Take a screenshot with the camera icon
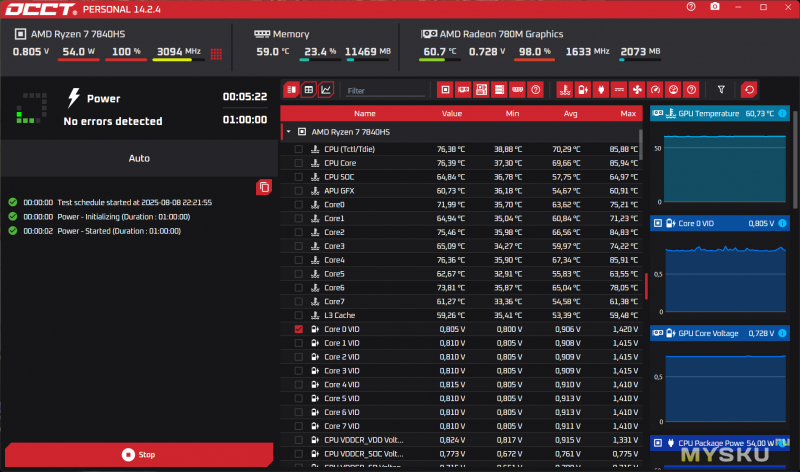 coord(714,7)
